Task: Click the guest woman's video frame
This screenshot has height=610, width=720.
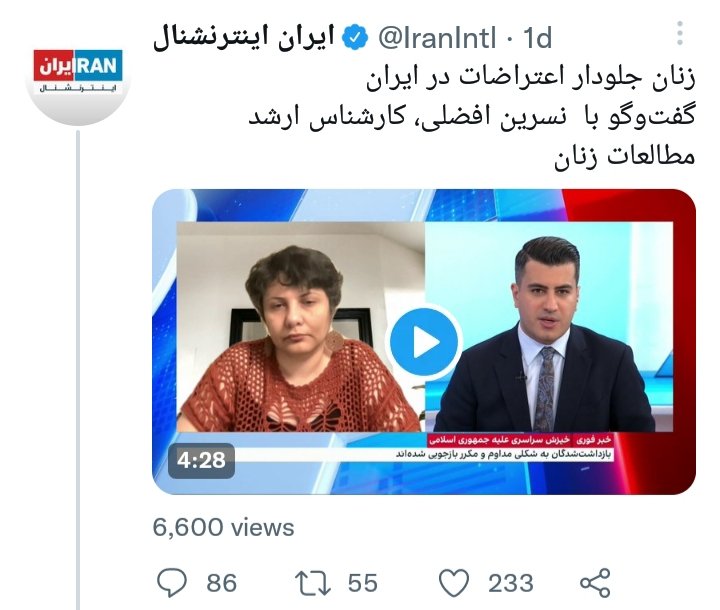Action: point(301,327)
